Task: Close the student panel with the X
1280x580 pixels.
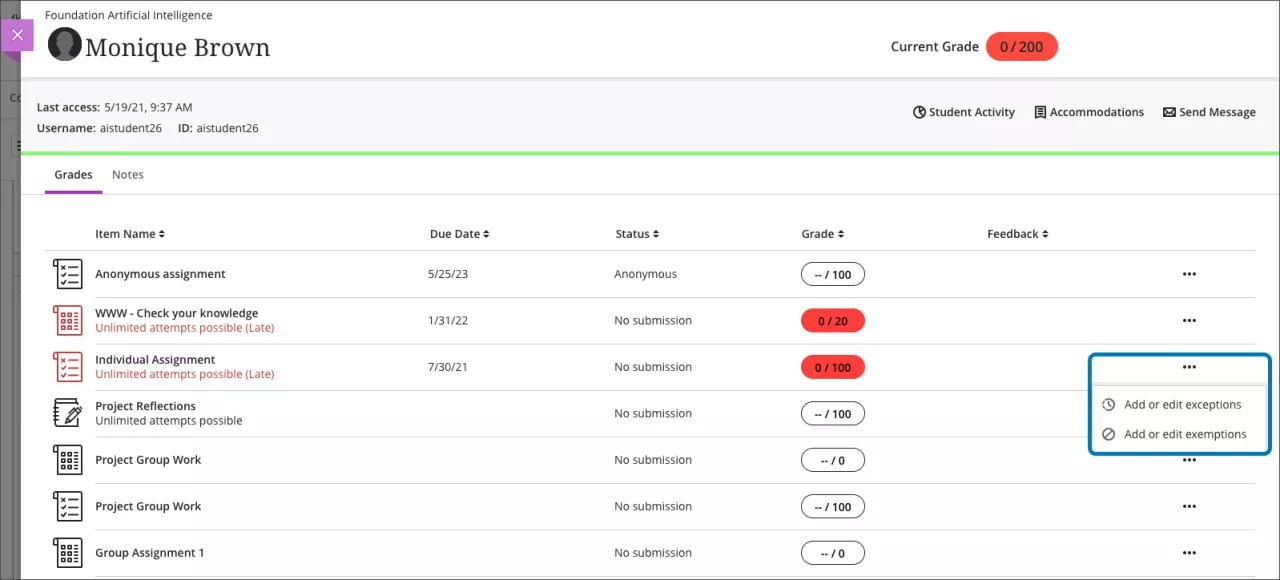Action: click(17, 35)
